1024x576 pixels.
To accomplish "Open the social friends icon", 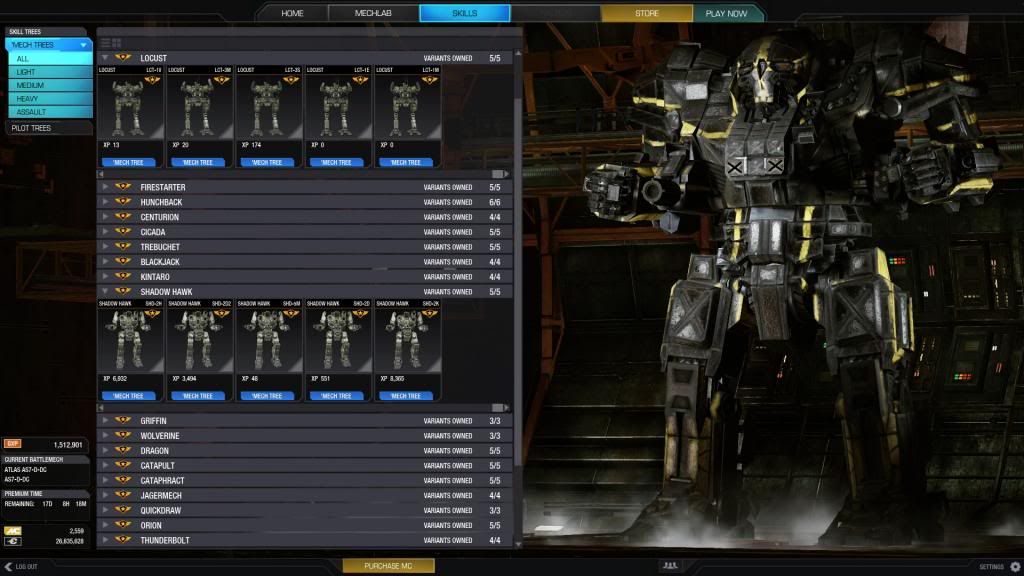I will point(670,566).
